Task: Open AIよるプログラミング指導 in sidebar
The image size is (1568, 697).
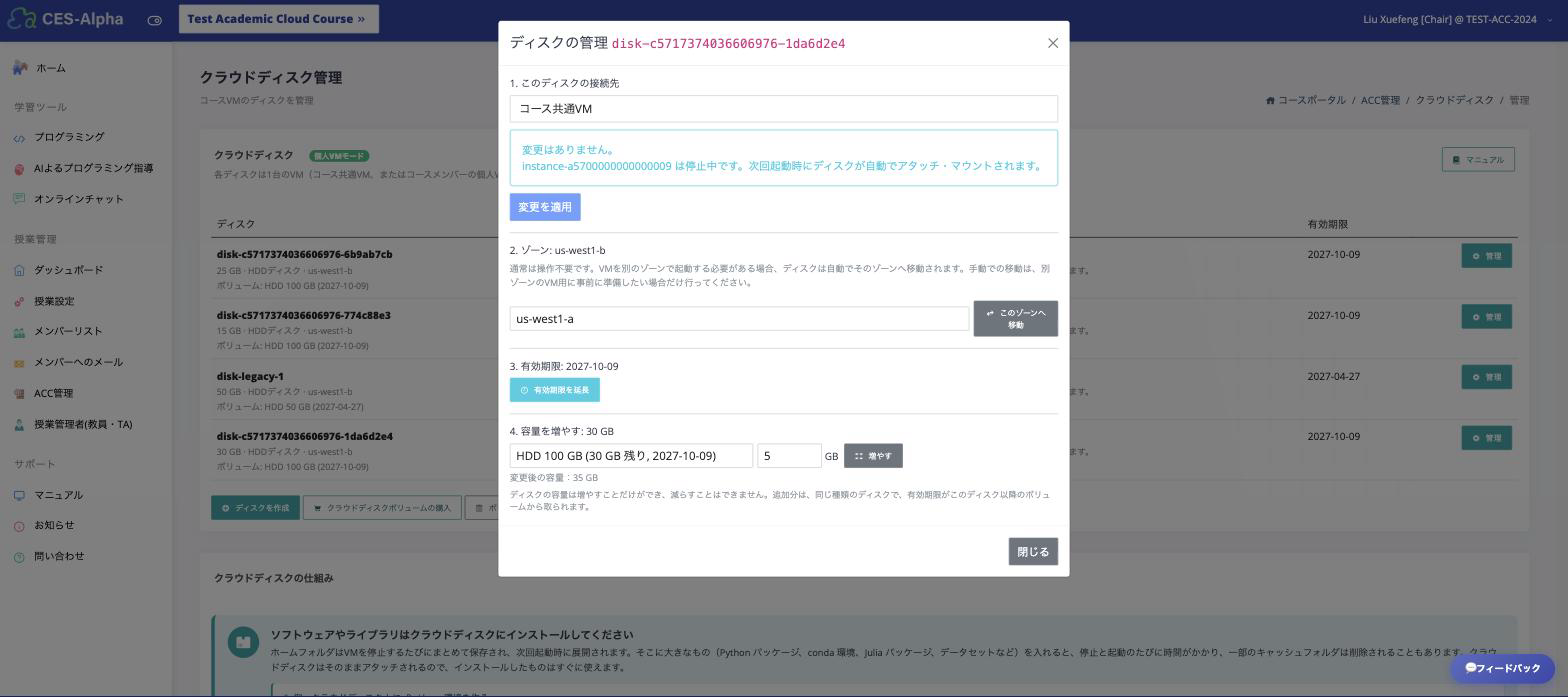Action: (x=94, y=168)
